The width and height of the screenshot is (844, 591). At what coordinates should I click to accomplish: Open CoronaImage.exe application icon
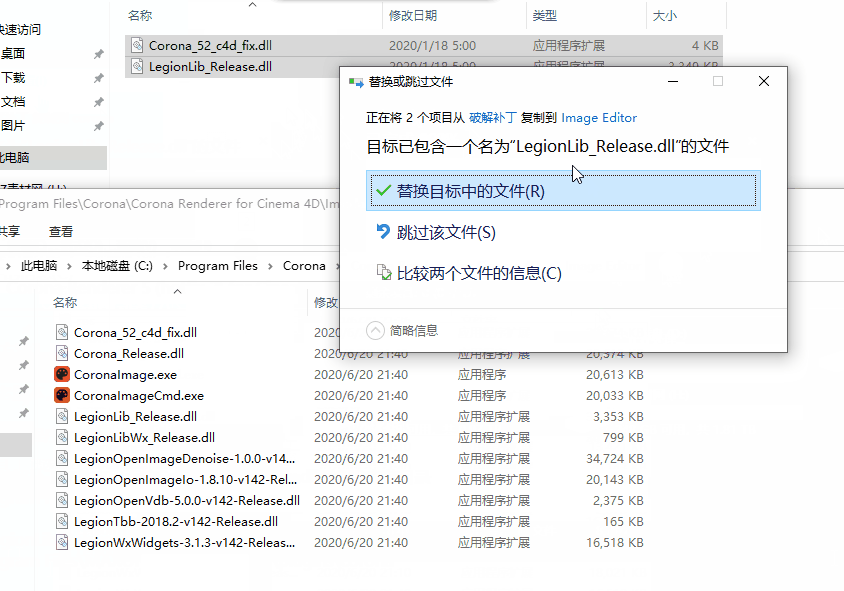click(x=62, y=375)
